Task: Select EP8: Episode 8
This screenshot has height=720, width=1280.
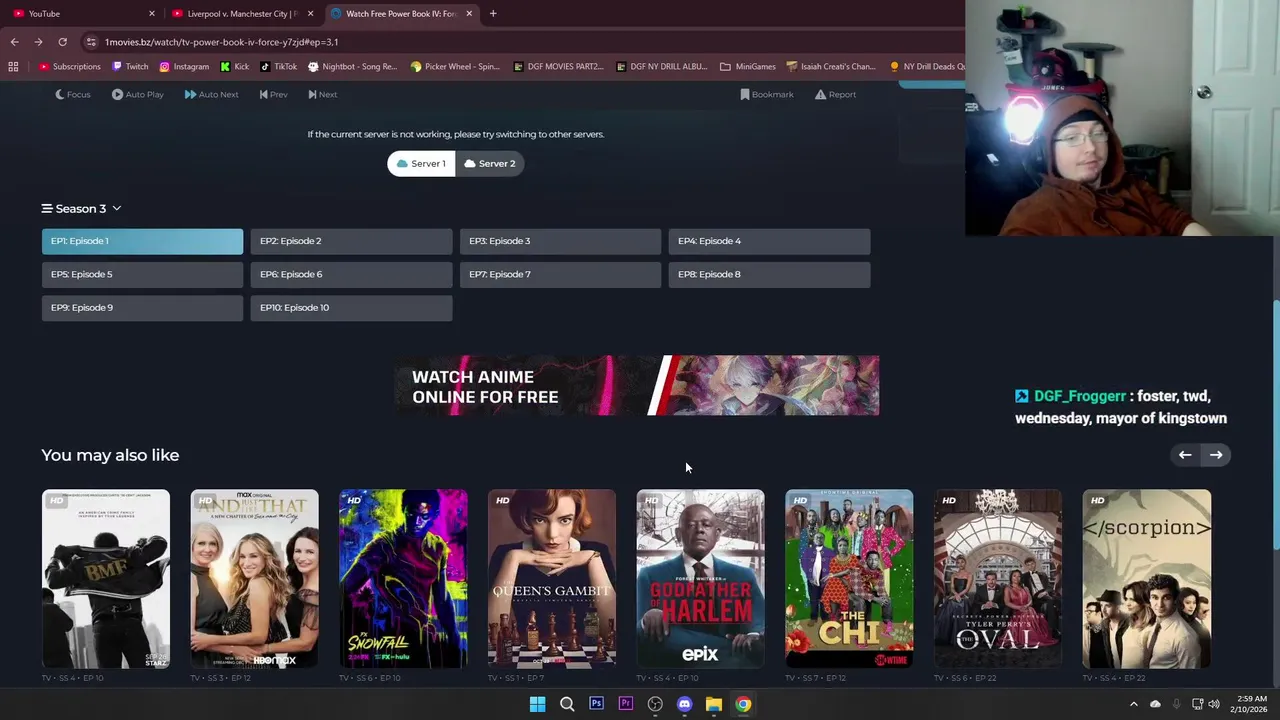Action: 769,274
